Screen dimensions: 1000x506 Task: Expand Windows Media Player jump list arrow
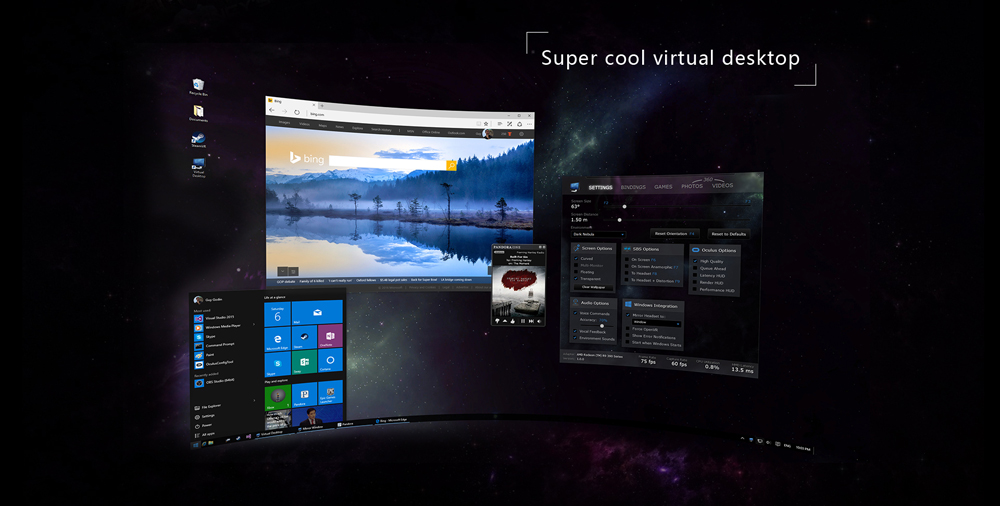point(254,325)
